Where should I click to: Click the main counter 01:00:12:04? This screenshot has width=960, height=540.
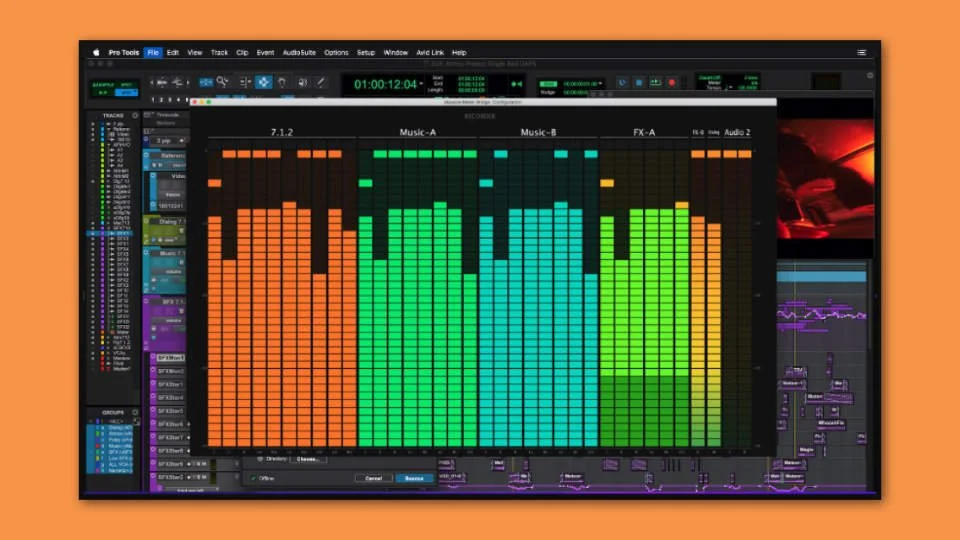[385, 84]
